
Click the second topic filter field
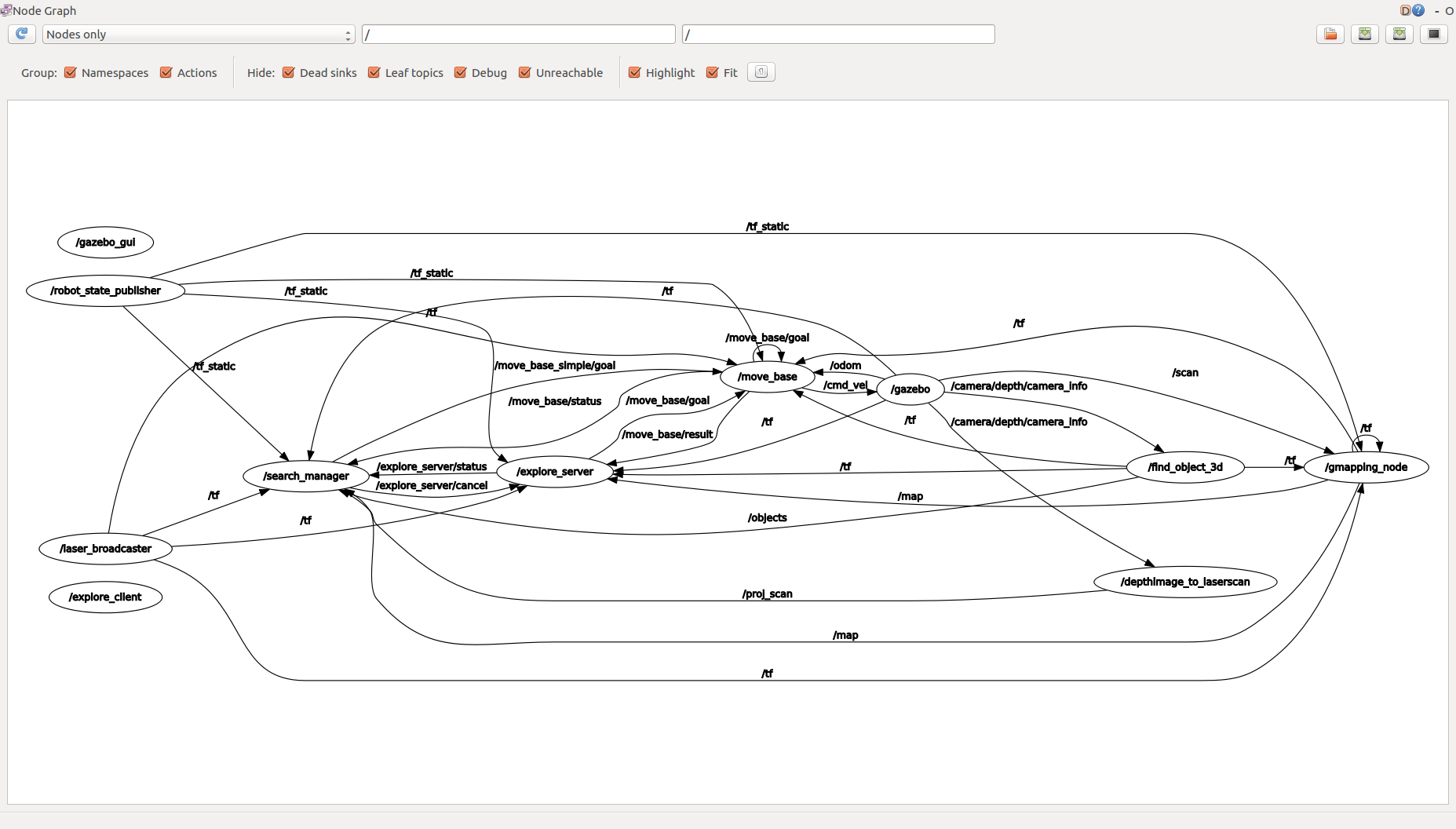pyautogui.click(x=838, y=34)
